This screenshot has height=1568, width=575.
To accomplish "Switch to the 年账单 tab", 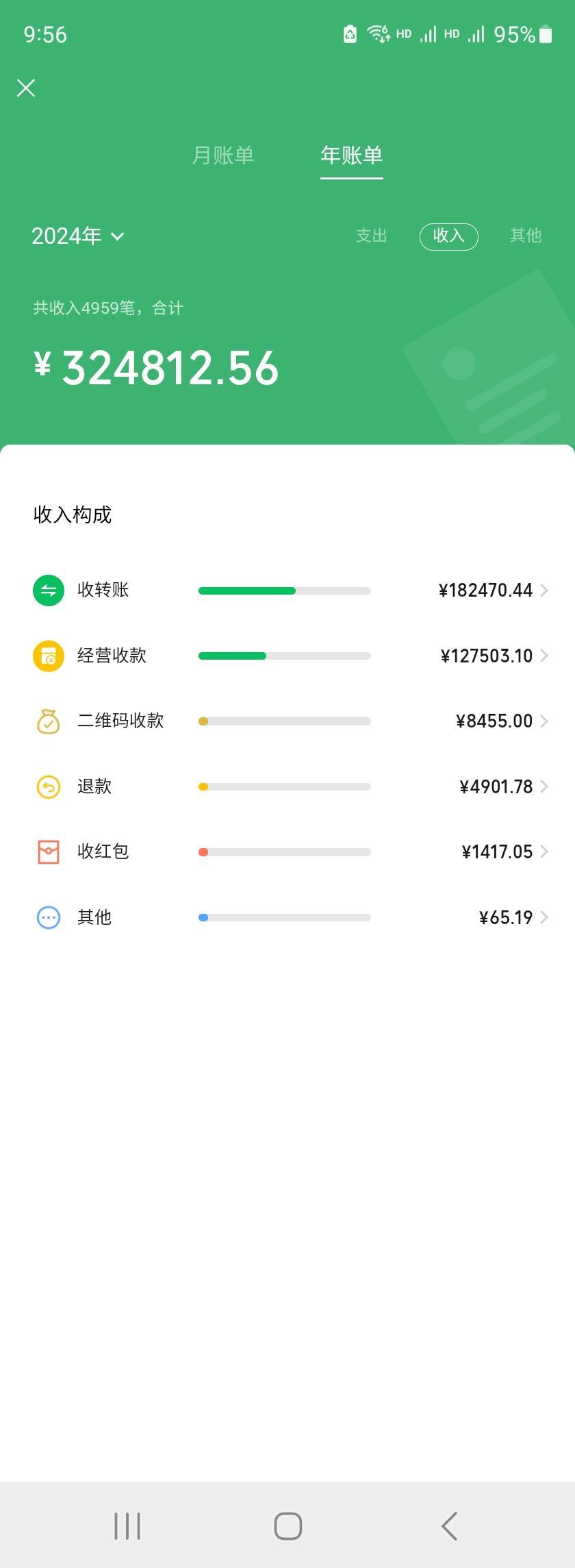I will pyautogui.click(x=352, y=155).
